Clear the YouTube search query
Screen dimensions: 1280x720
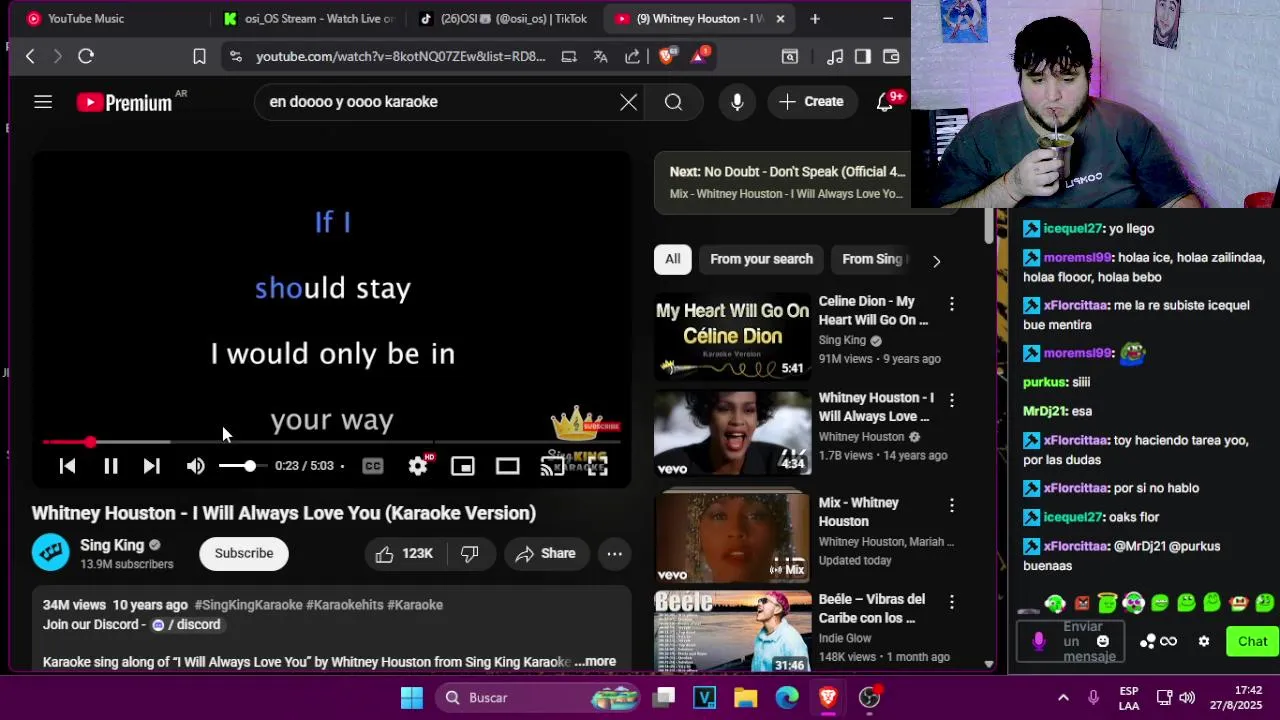(628, 102)
